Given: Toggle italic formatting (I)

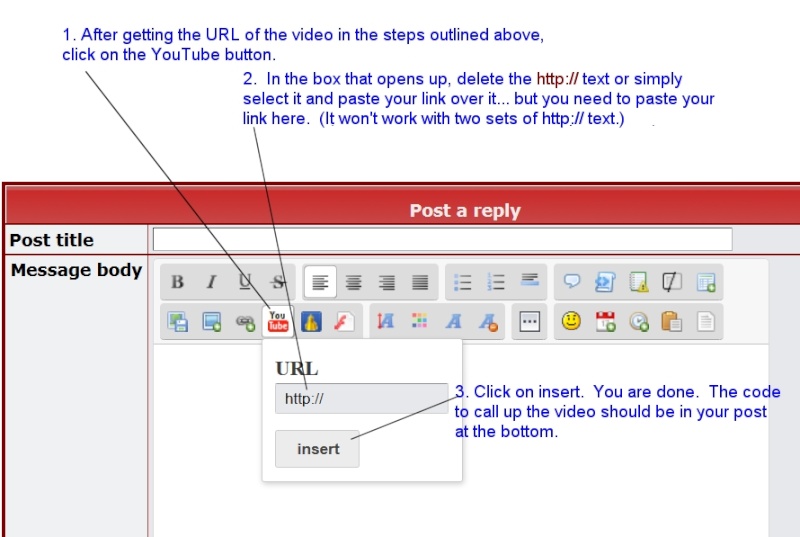Looking at the screenshot, I should click(x=211, y=282).
